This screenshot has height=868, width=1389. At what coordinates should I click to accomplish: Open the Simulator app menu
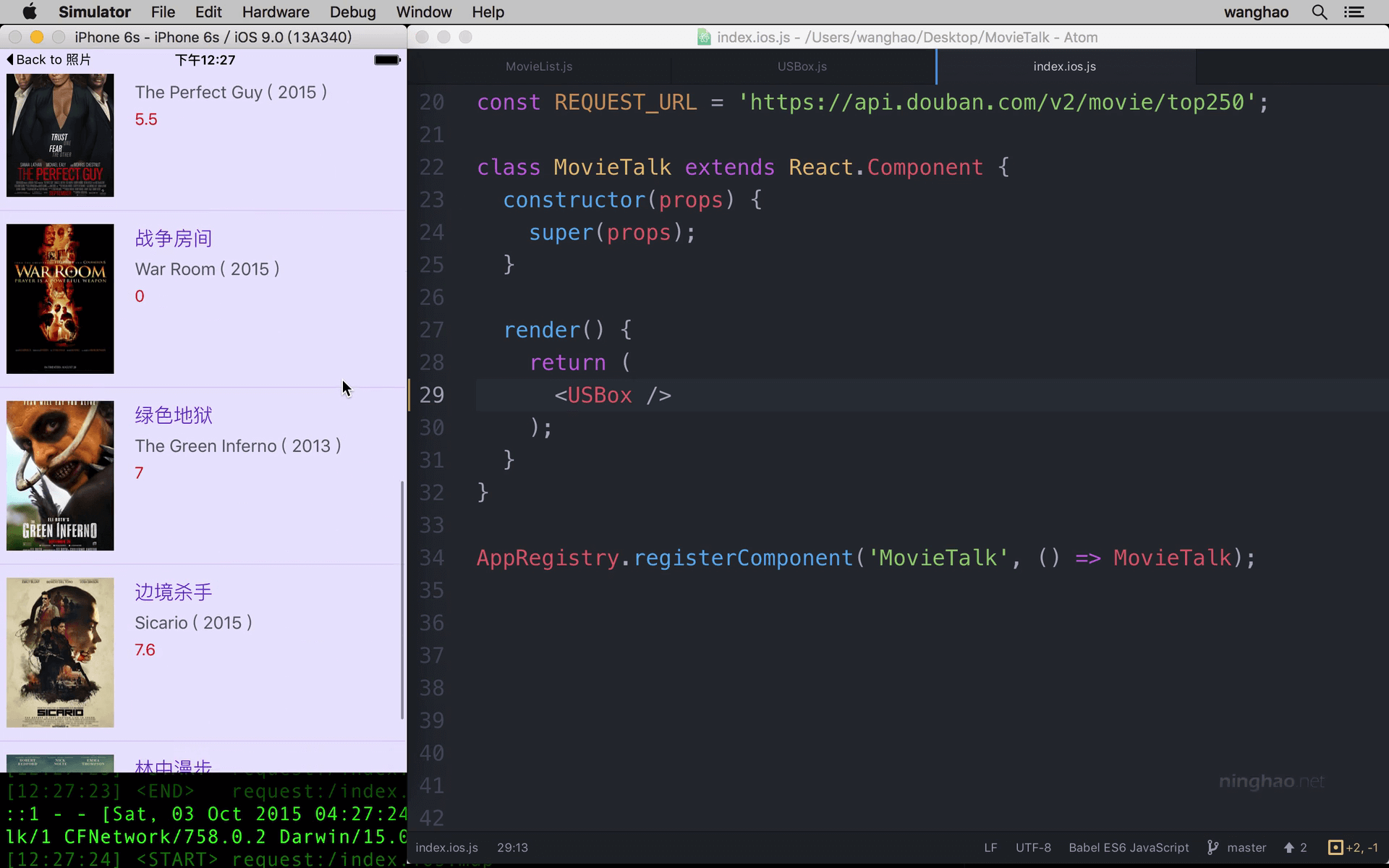coord(95,12)
